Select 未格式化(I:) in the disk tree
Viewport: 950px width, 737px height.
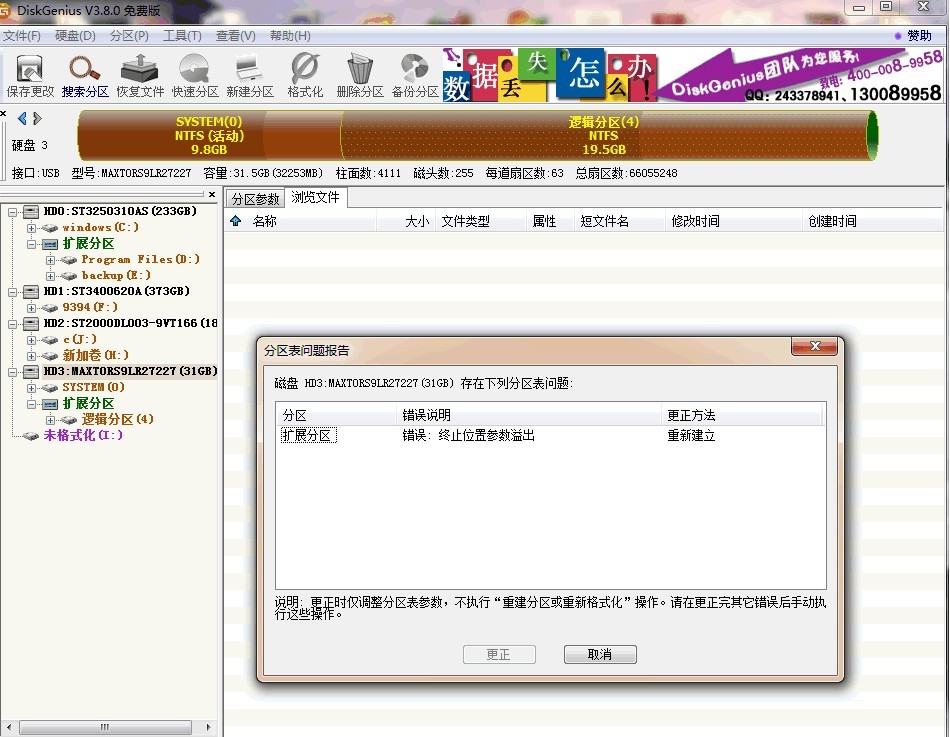(83, 435)
